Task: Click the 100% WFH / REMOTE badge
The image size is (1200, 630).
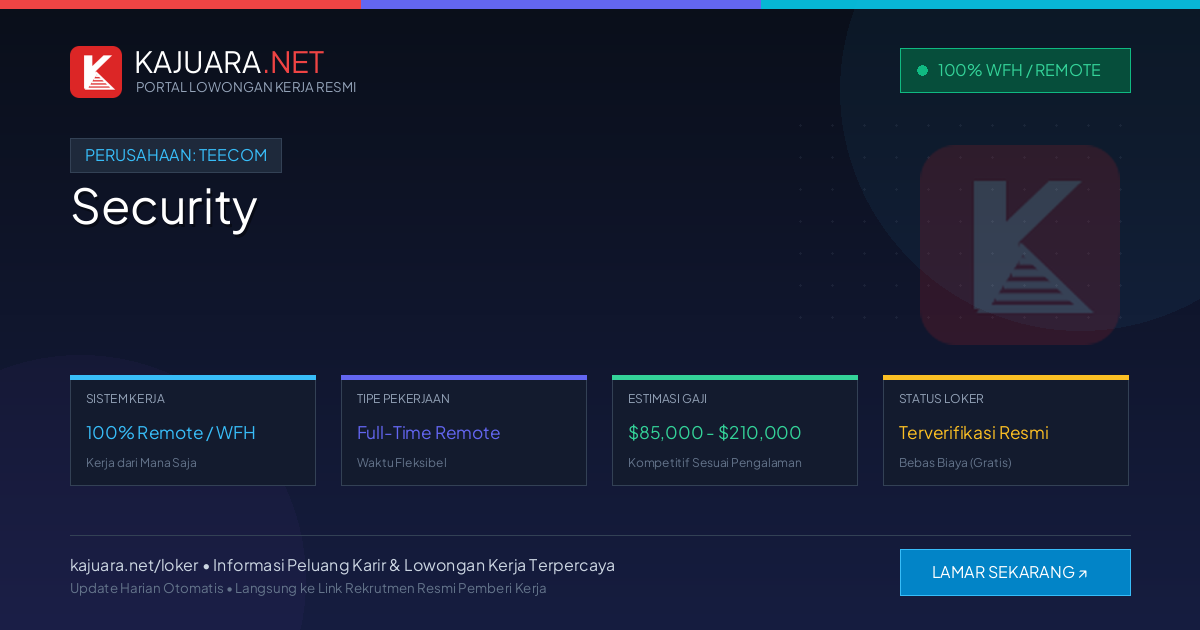Action: tap(1015, 71)
